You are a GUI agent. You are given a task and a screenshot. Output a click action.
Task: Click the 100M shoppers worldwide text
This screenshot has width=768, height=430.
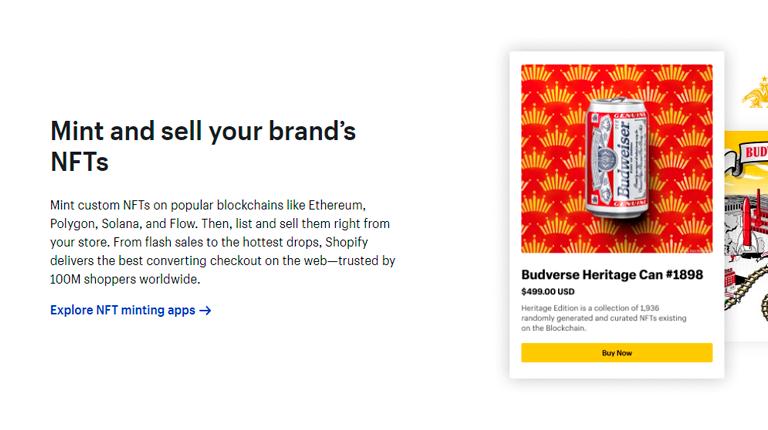[125, 279]
